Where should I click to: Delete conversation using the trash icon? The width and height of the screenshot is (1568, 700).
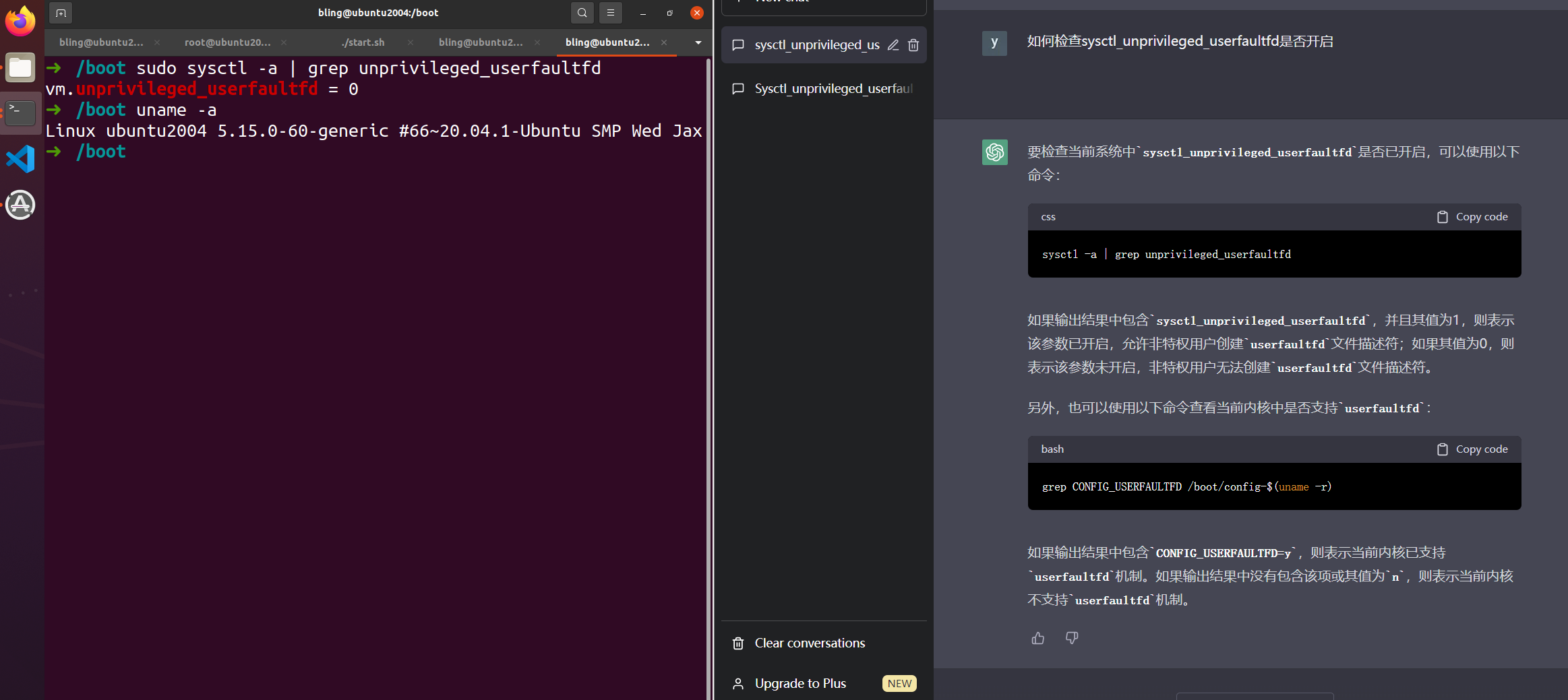point(913,44)
